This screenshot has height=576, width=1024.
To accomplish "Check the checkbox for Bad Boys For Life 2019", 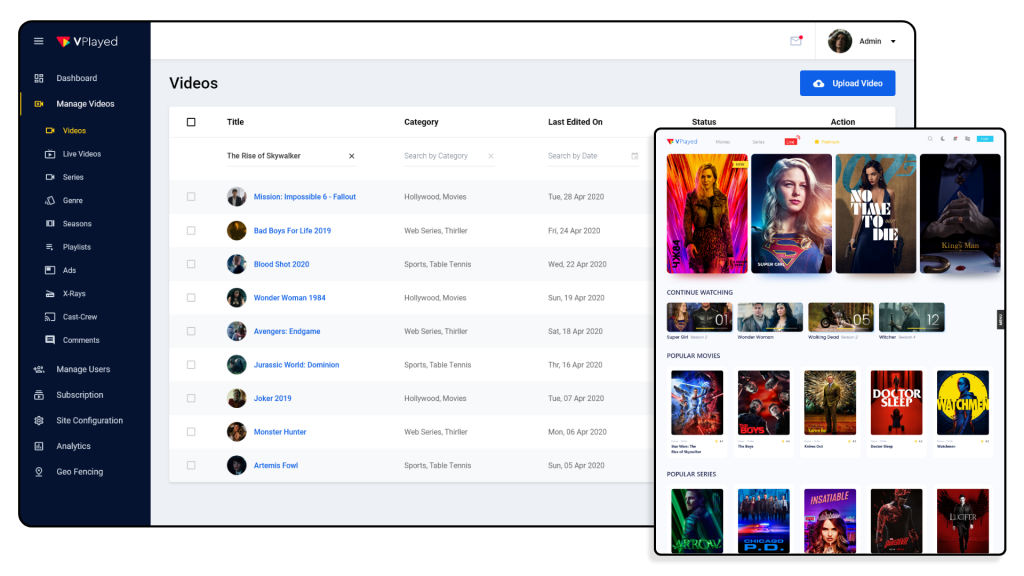I will tap(190, 230).
